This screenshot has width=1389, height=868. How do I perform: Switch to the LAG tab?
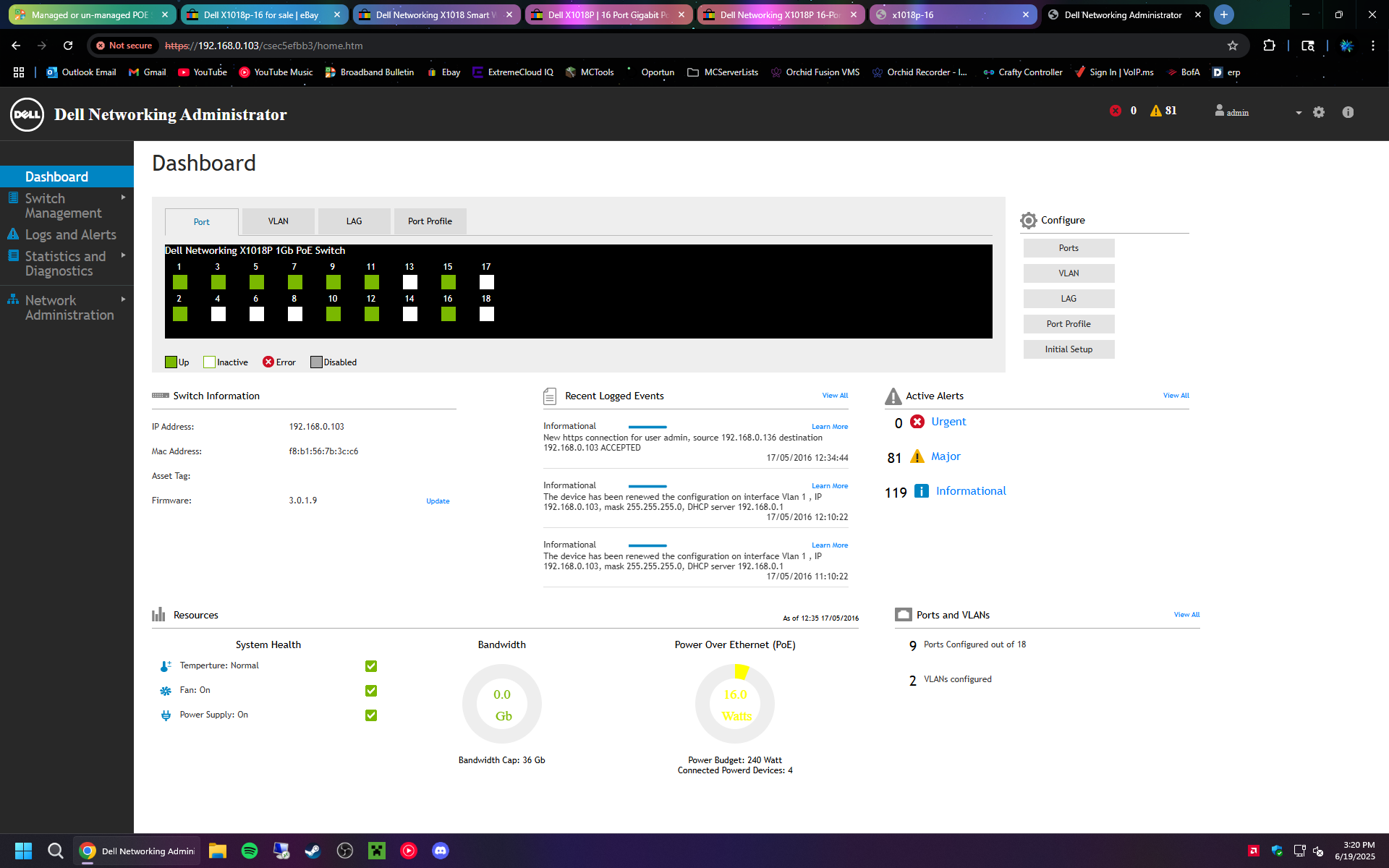click(x=354, y=221)
